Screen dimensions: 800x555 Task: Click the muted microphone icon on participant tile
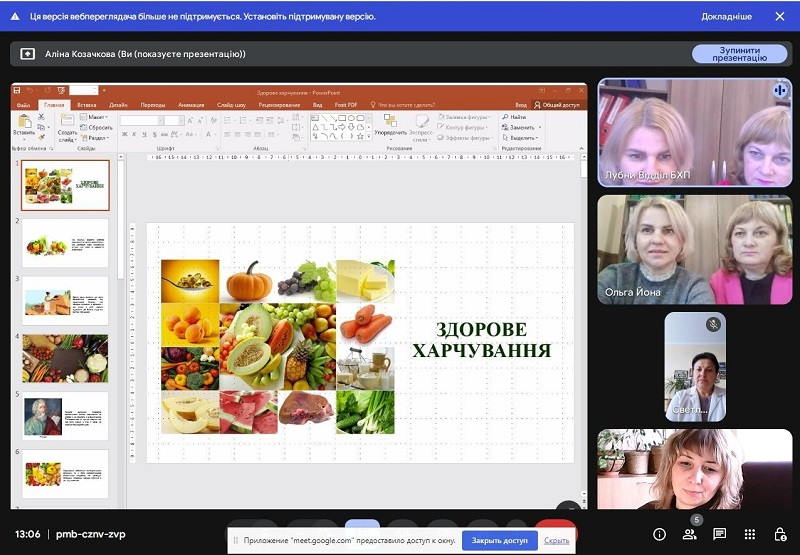click(714, 324)
